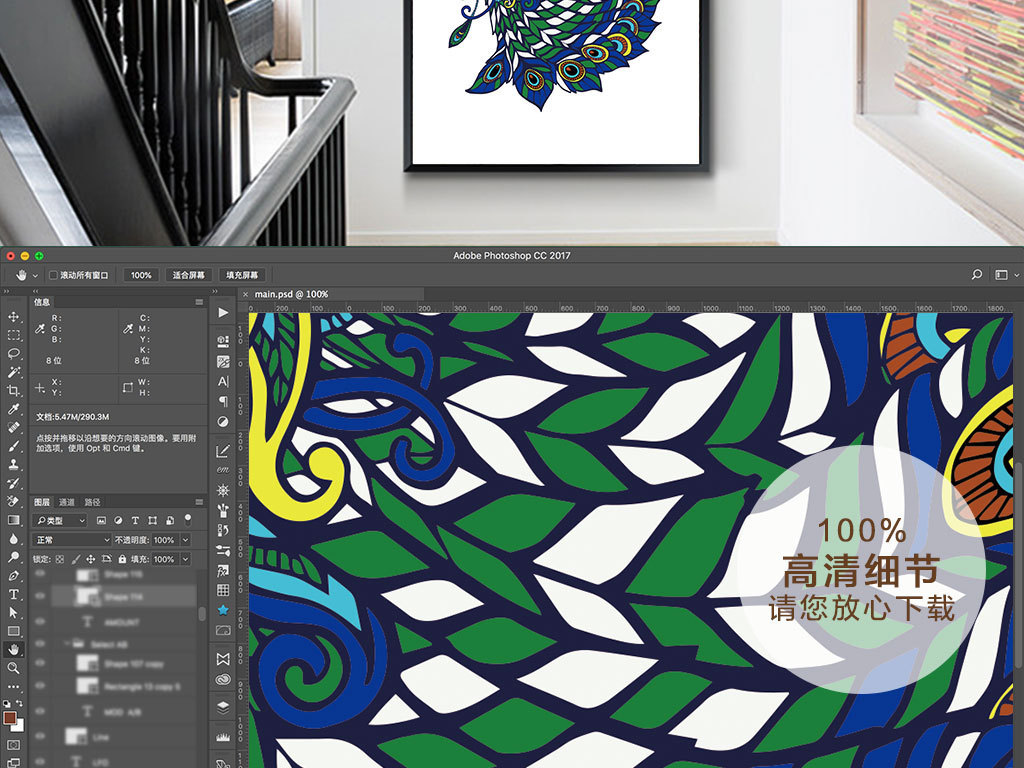Open the 不透明度 opacity dropdown

(x=185, y=540)
